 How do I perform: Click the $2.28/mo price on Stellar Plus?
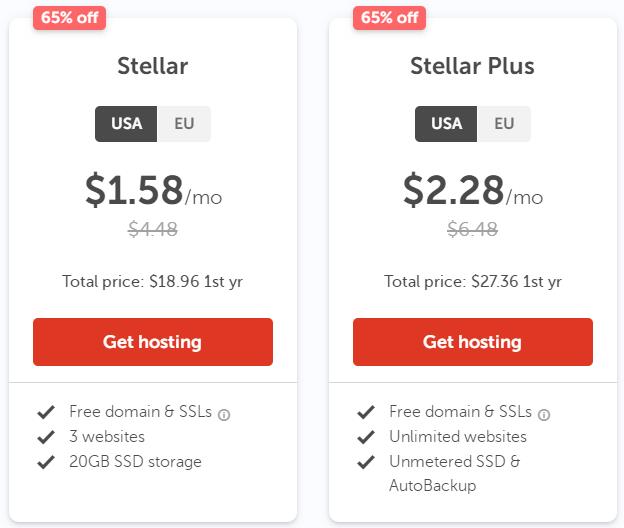(x=472, y=190)
